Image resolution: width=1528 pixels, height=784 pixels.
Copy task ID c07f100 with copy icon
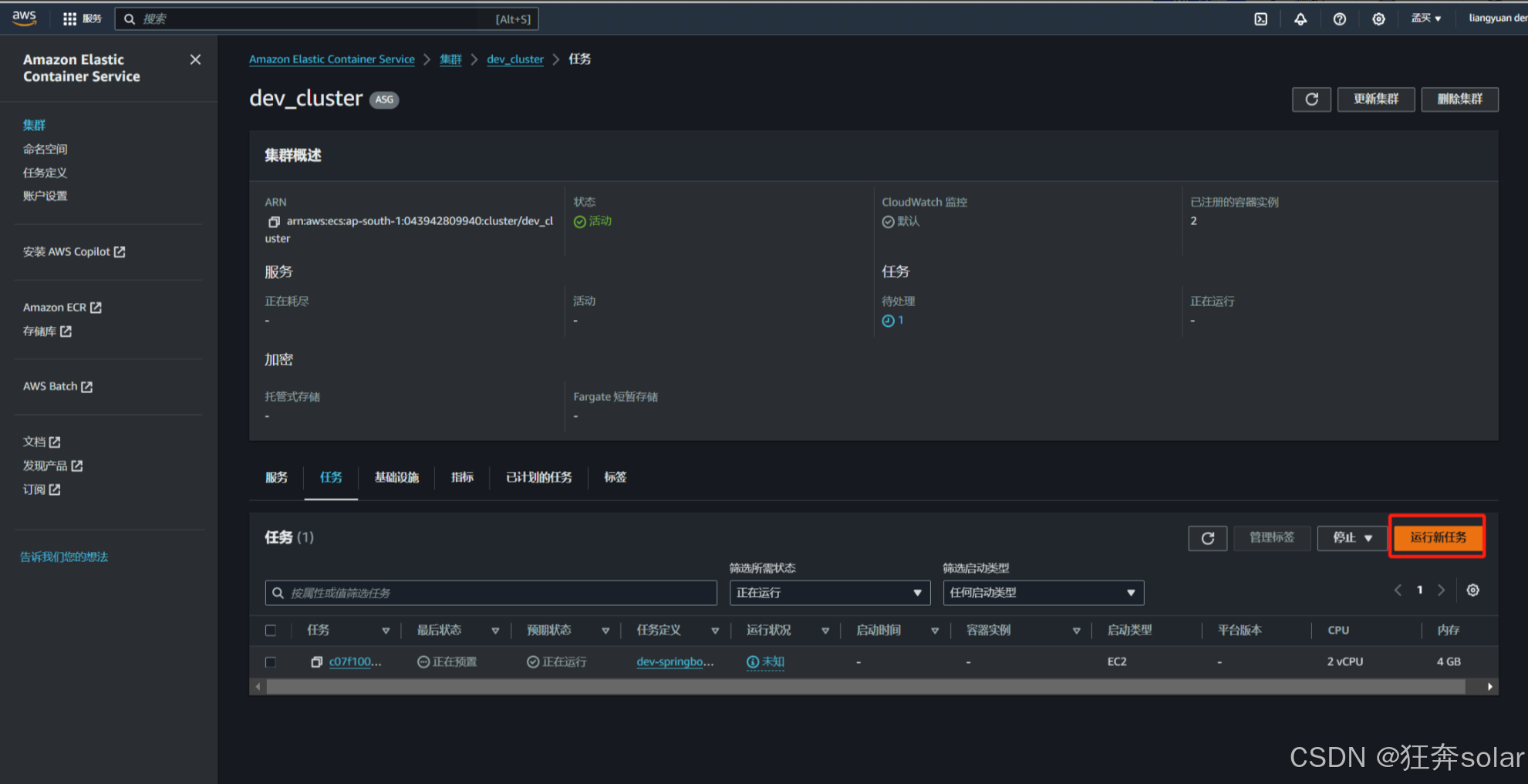[x=316, y=662]
